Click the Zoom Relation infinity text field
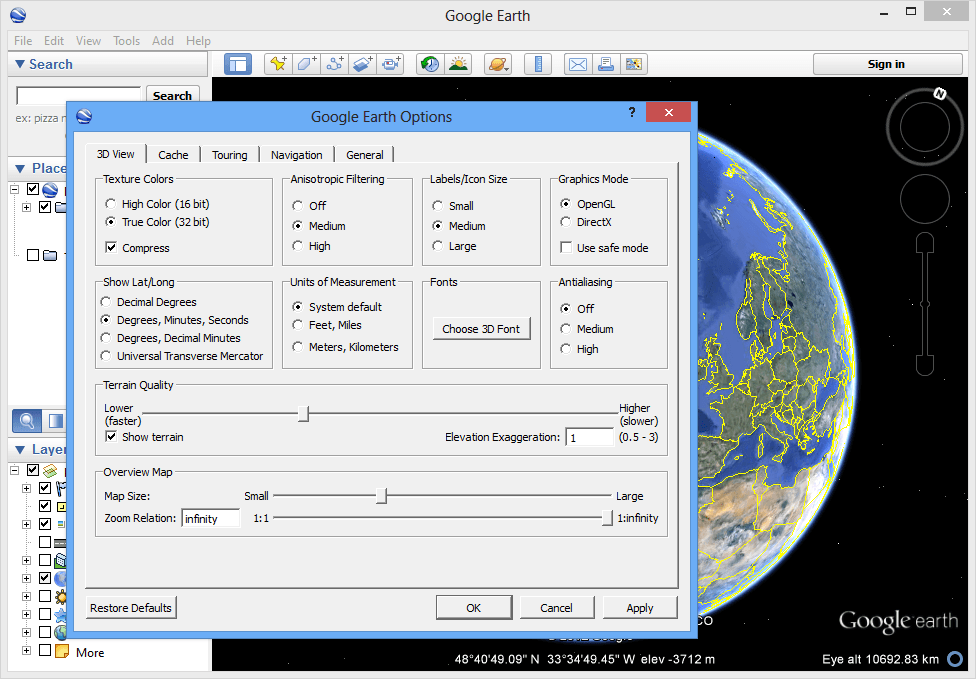976x679 pixels. tap(211, 518)
